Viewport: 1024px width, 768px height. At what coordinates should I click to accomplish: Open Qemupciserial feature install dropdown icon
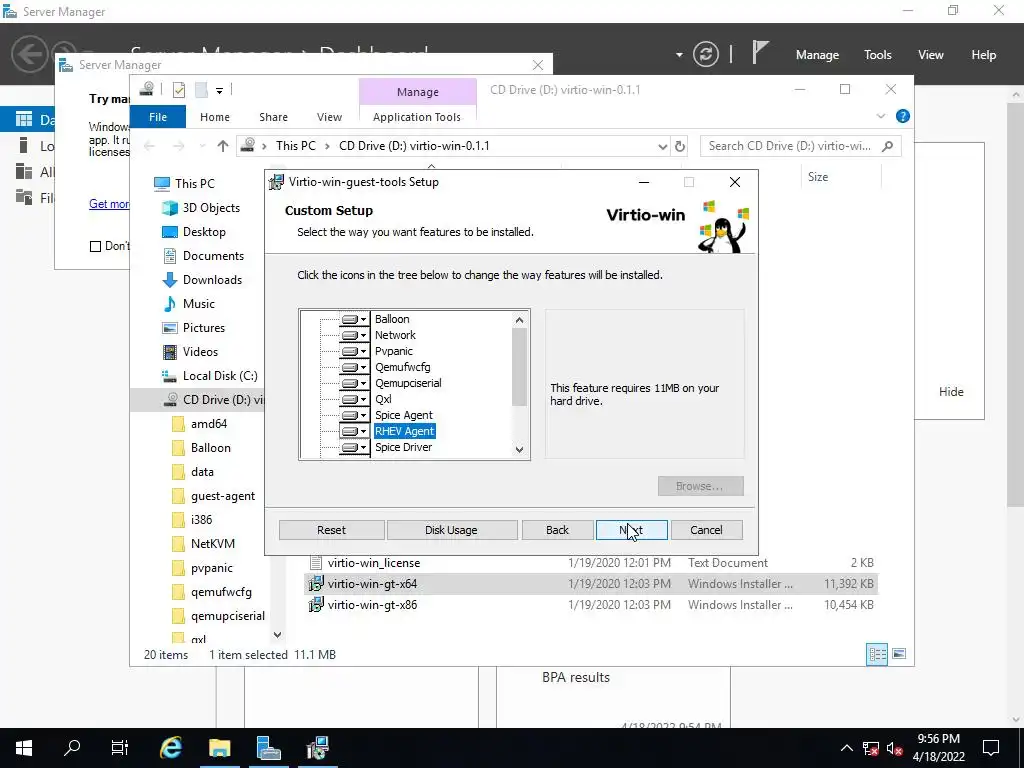pyautogui.click(x=354, y=383)
